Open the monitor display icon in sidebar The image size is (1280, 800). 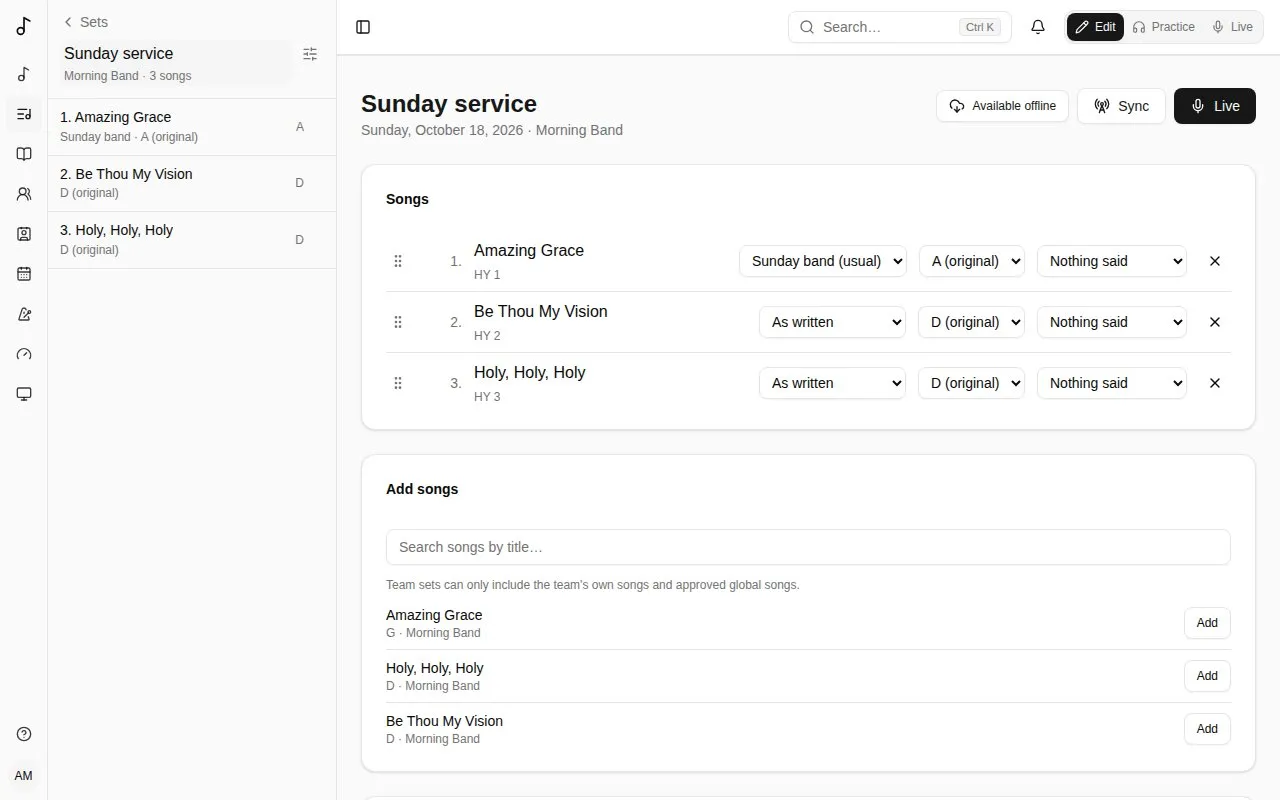[x=24, y=394]
